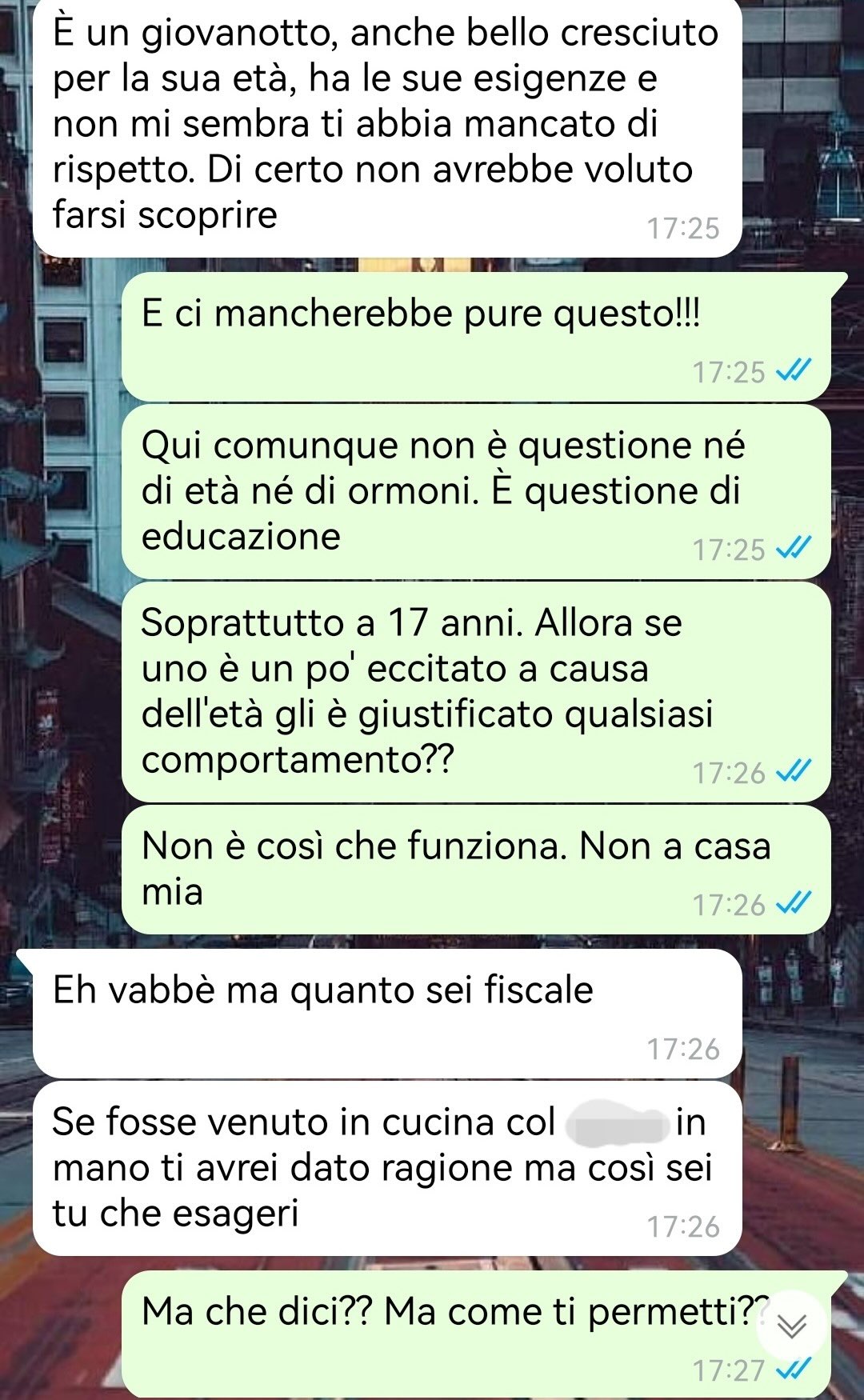Tap read ticks on 'E ci mancherebbe pure questo!!!'
The height and width of the screenshot is (1400, 864).
coord(794,371)
